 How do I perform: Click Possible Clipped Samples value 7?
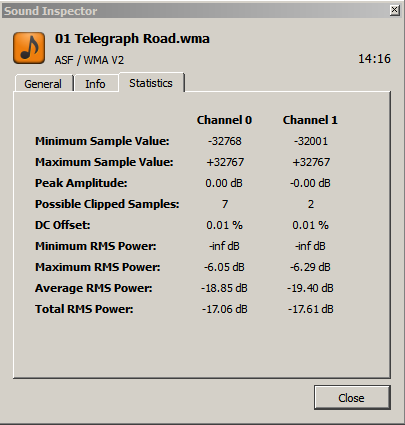point(225,204)
